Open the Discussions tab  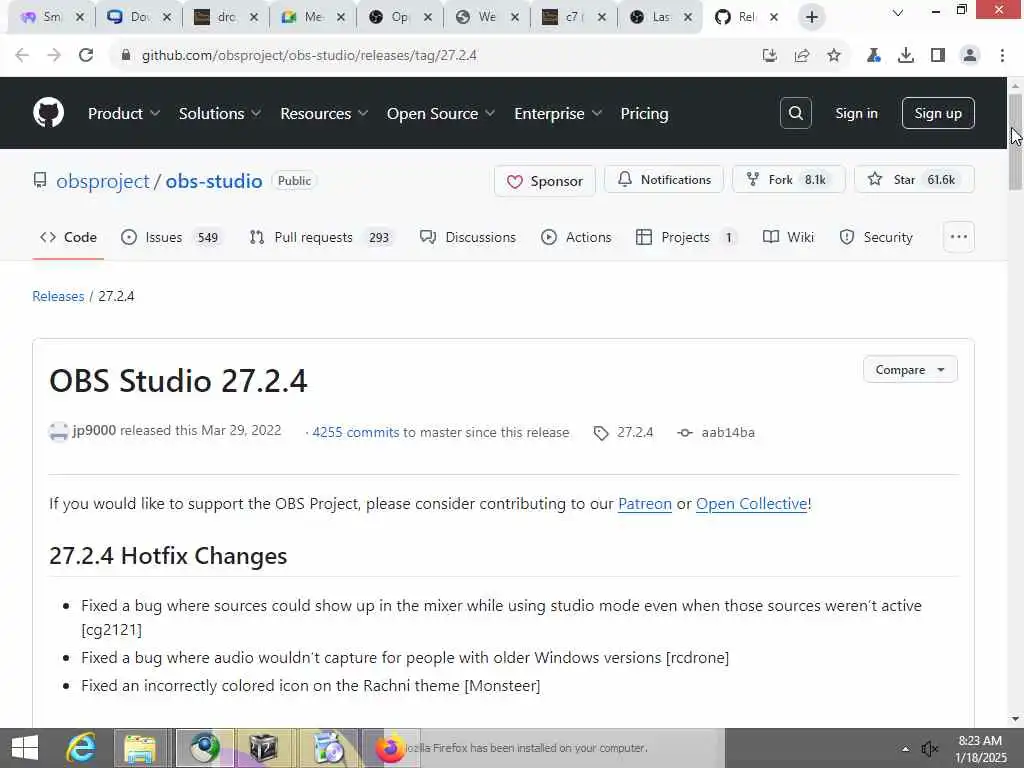pyautogui.click(x=468, y=237)
